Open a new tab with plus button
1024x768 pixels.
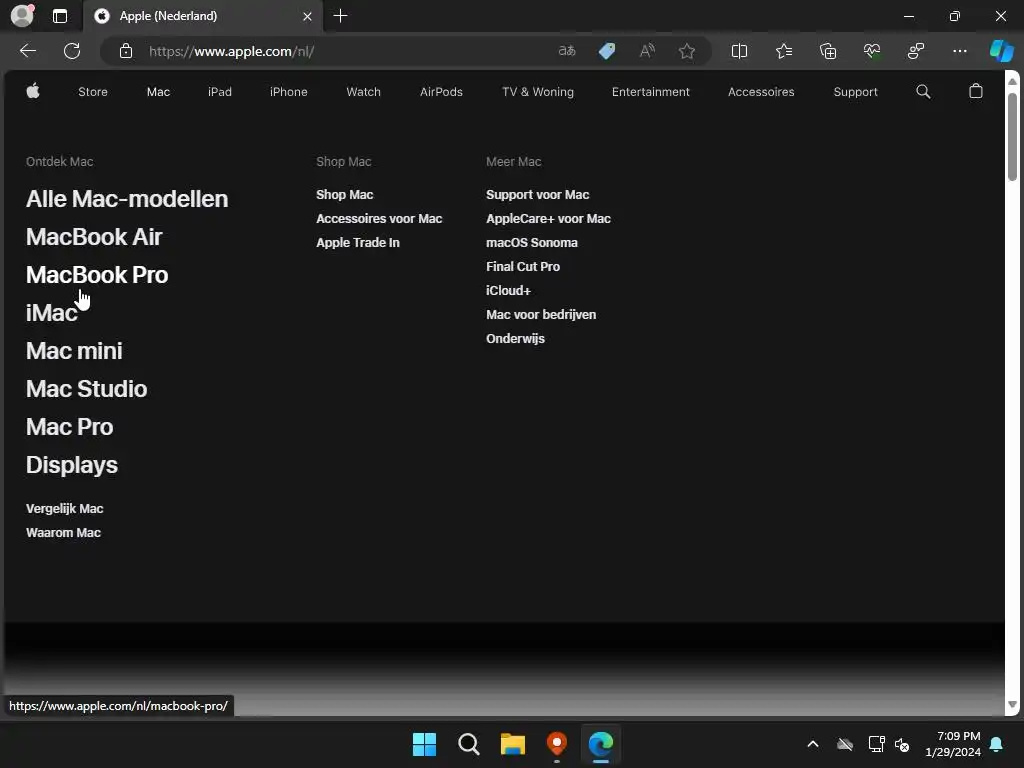pyautogui.click(x=340, y=16)
